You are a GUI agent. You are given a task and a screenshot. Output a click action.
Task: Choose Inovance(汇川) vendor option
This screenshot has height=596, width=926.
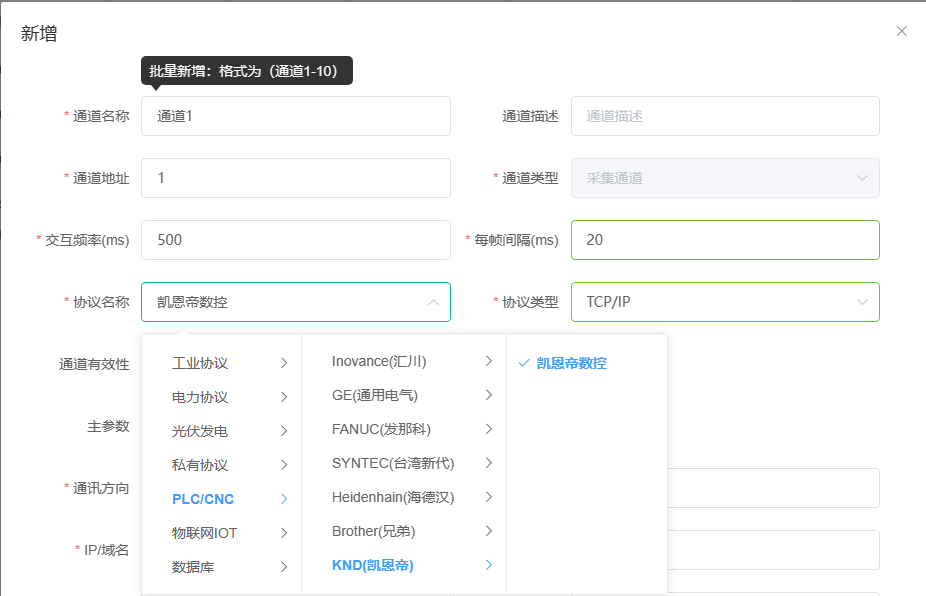(404, 361)
